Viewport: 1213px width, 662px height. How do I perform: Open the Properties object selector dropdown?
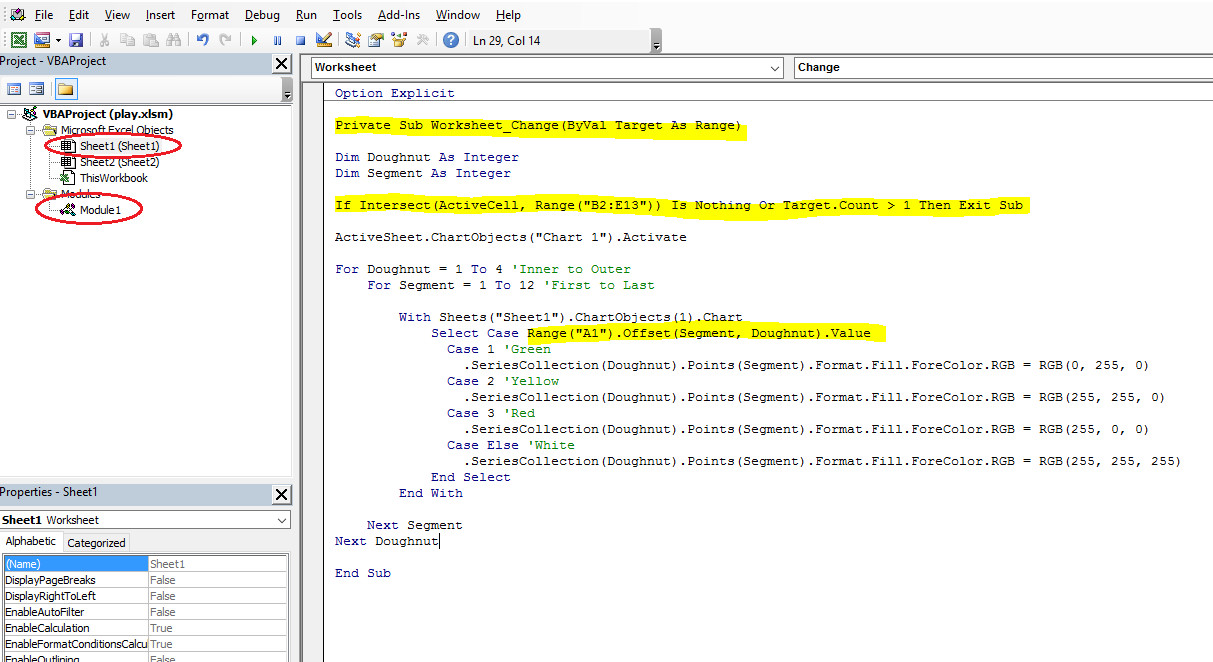pyautogui.click(x=281, y=520)
